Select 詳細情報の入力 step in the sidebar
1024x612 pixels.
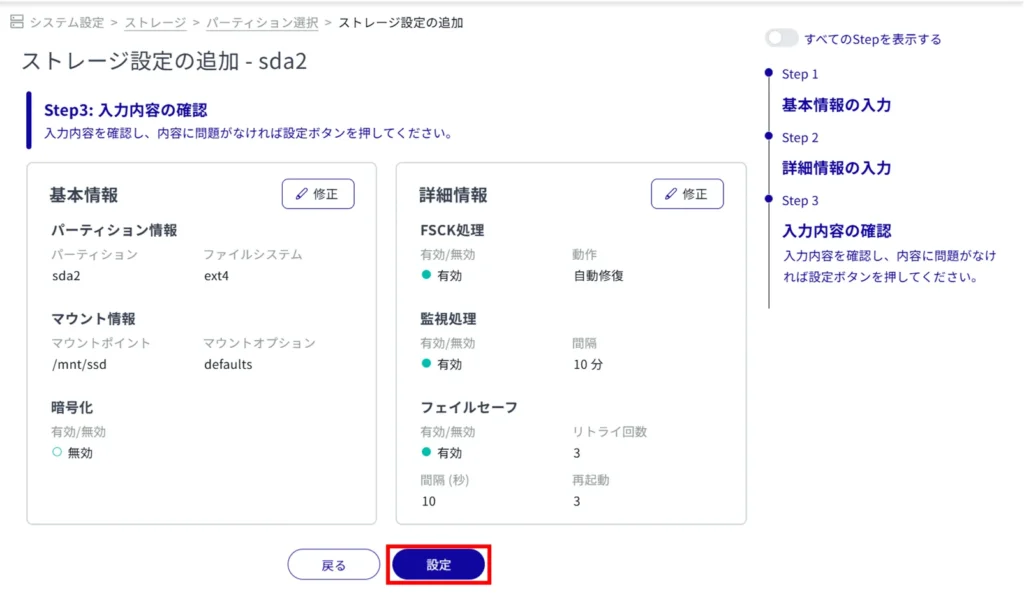[x=836, y=168]
